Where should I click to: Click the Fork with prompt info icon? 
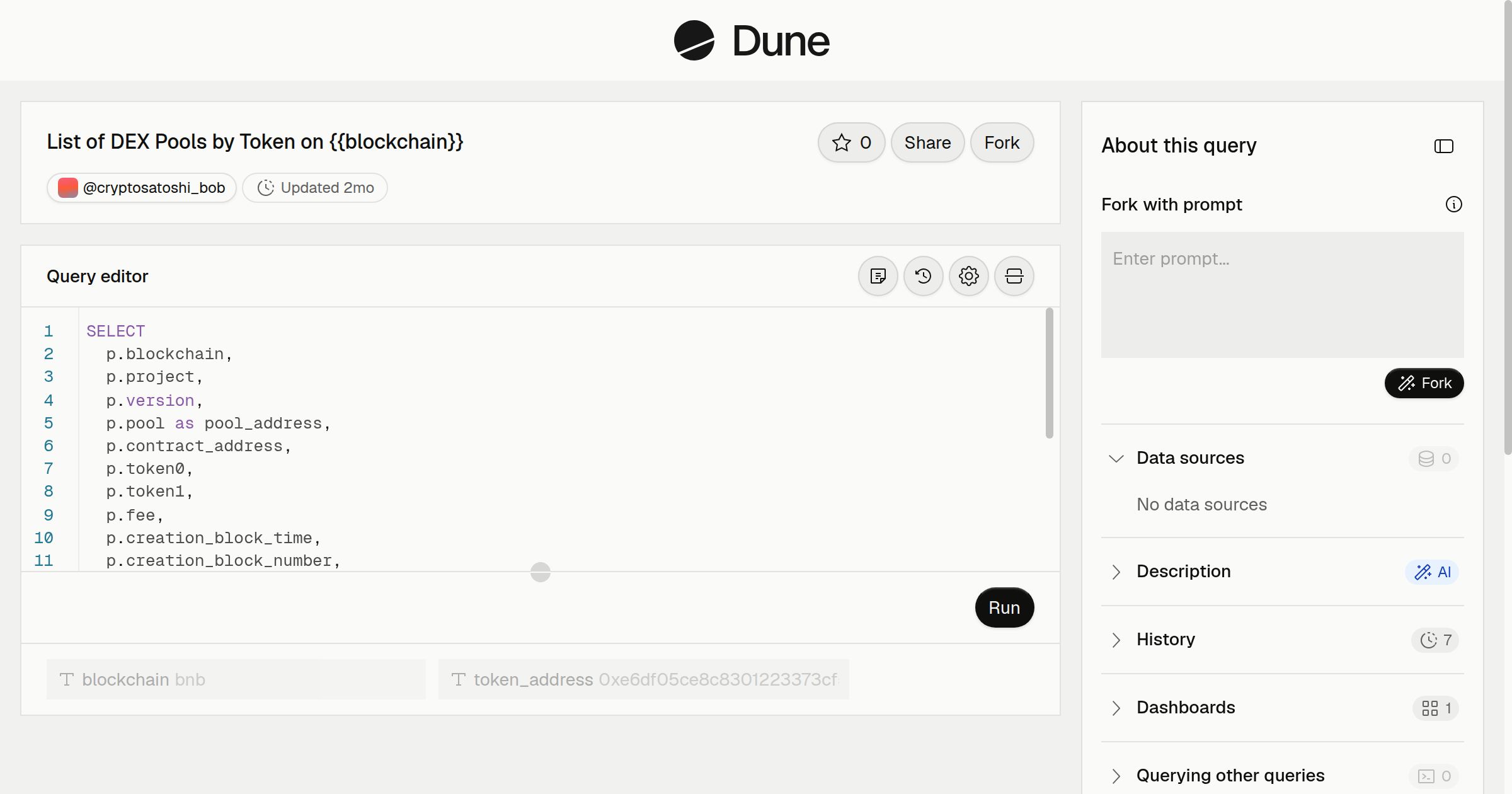(x=1454, y=204)
